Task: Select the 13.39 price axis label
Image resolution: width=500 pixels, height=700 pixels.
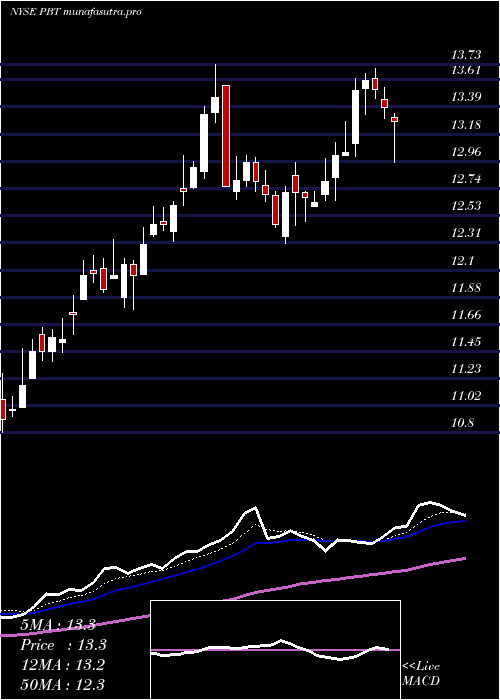Action: click(x=466, y=97)
